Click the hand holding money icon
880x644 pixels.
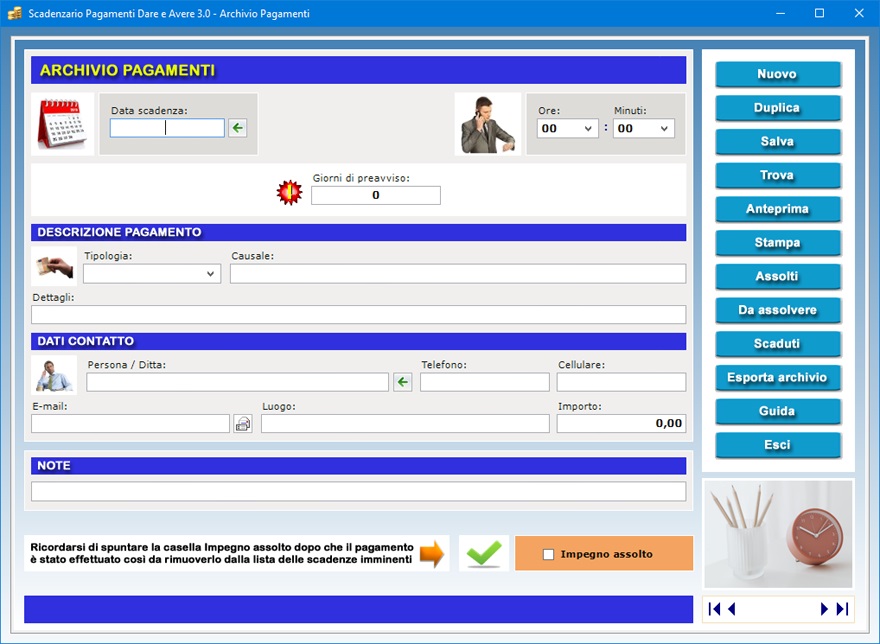click(x=54, y=266)
